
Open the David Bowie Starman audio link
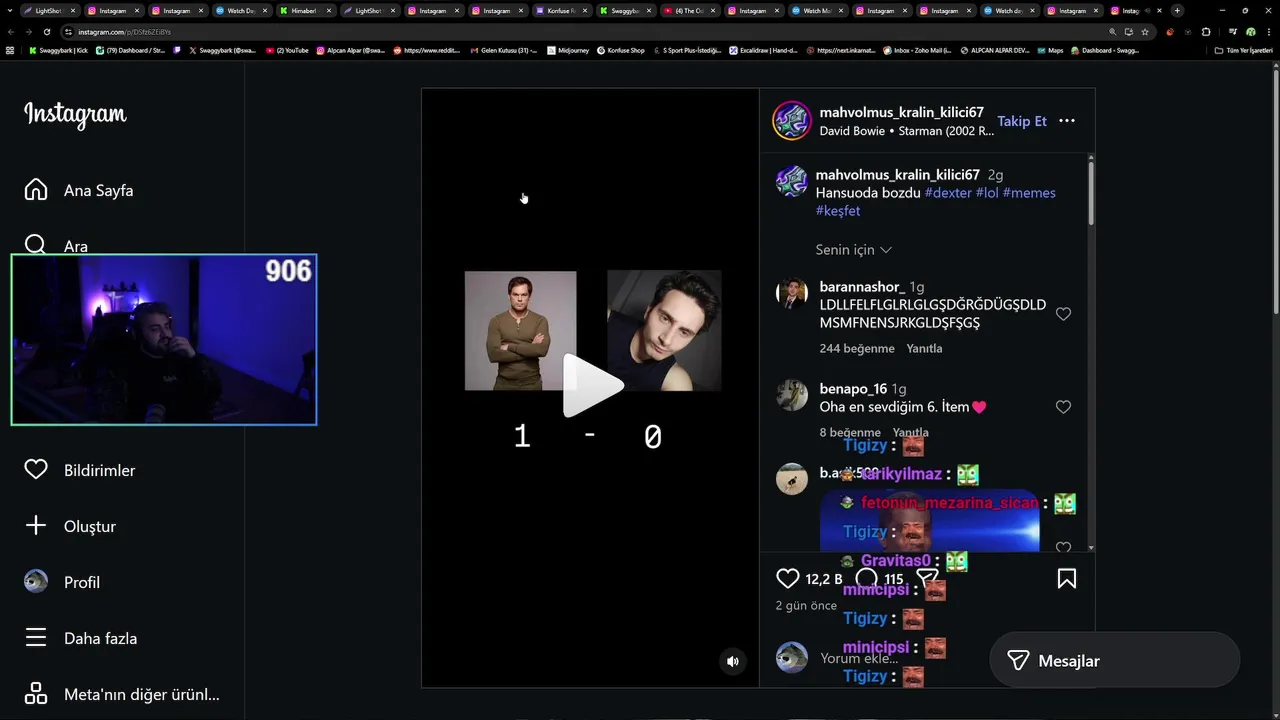(x=907, y=131)
